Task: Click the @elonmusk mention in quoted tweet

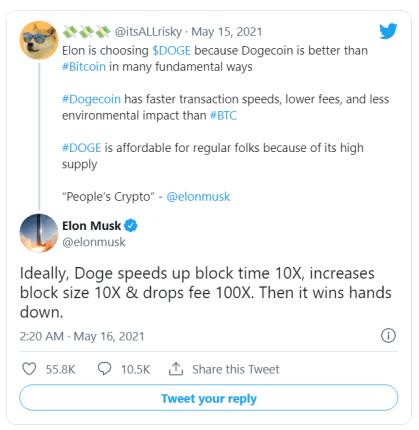Action: click(198, 197)
